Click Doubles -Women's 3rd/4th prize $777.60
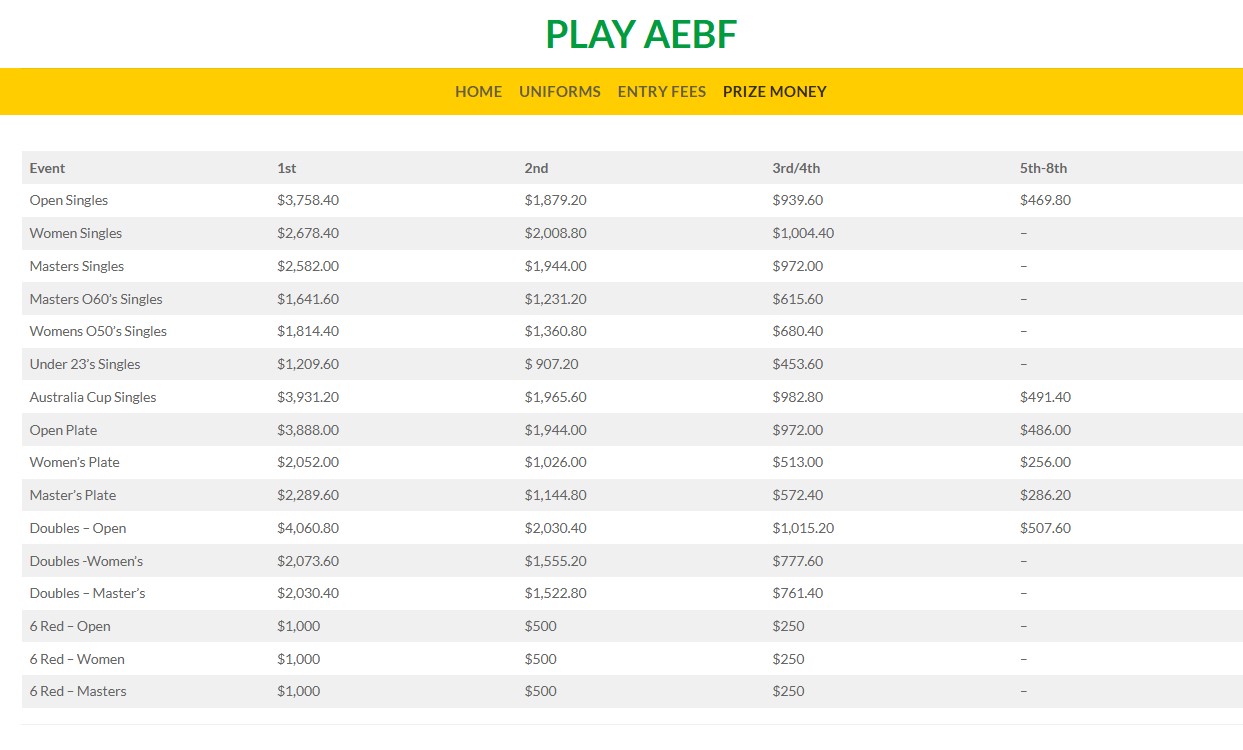1243x750 pixels. pyautogui.click(x=798, y=561)
